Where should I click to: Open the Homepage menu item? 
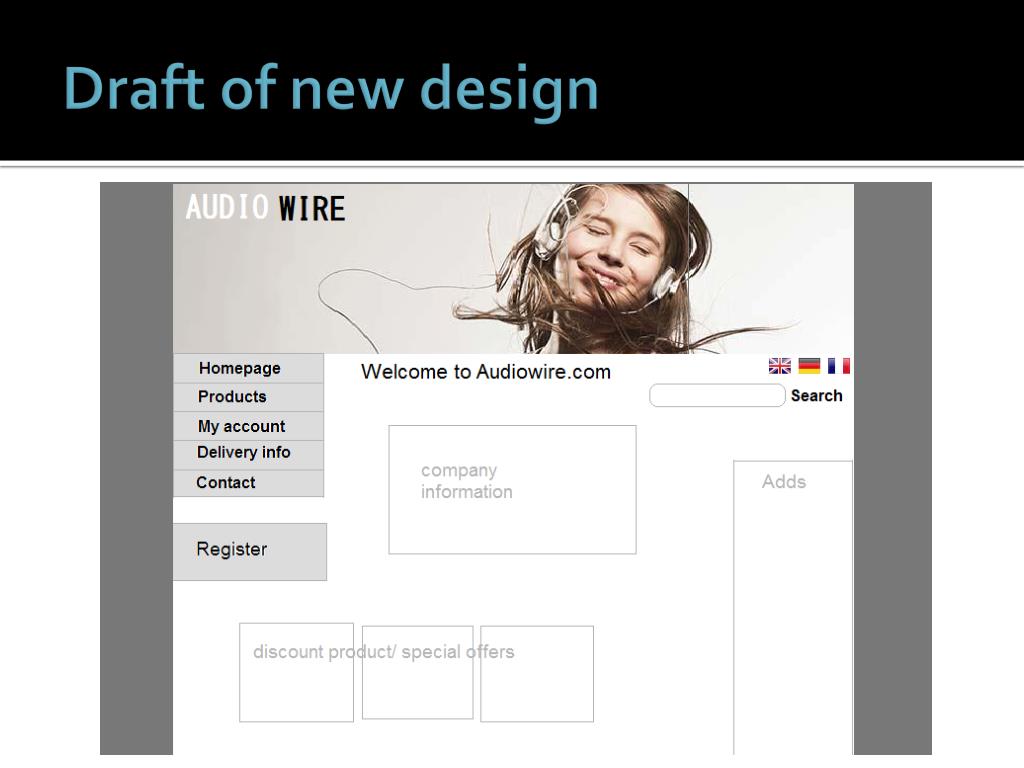pyautogui.click(x=248, y=368)
